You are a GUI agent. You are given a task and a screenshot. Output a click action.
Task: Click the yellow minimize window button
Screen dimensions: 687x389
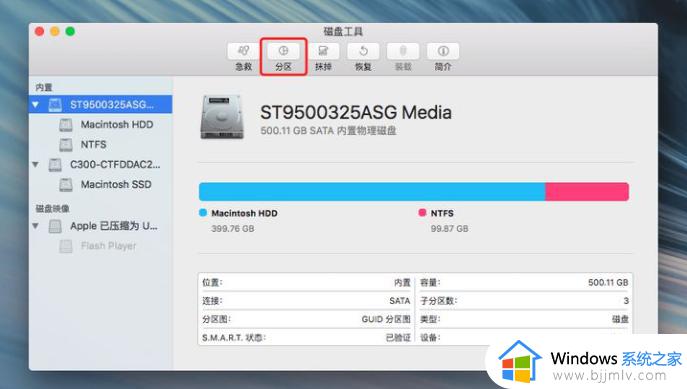(x=55, y=32)
